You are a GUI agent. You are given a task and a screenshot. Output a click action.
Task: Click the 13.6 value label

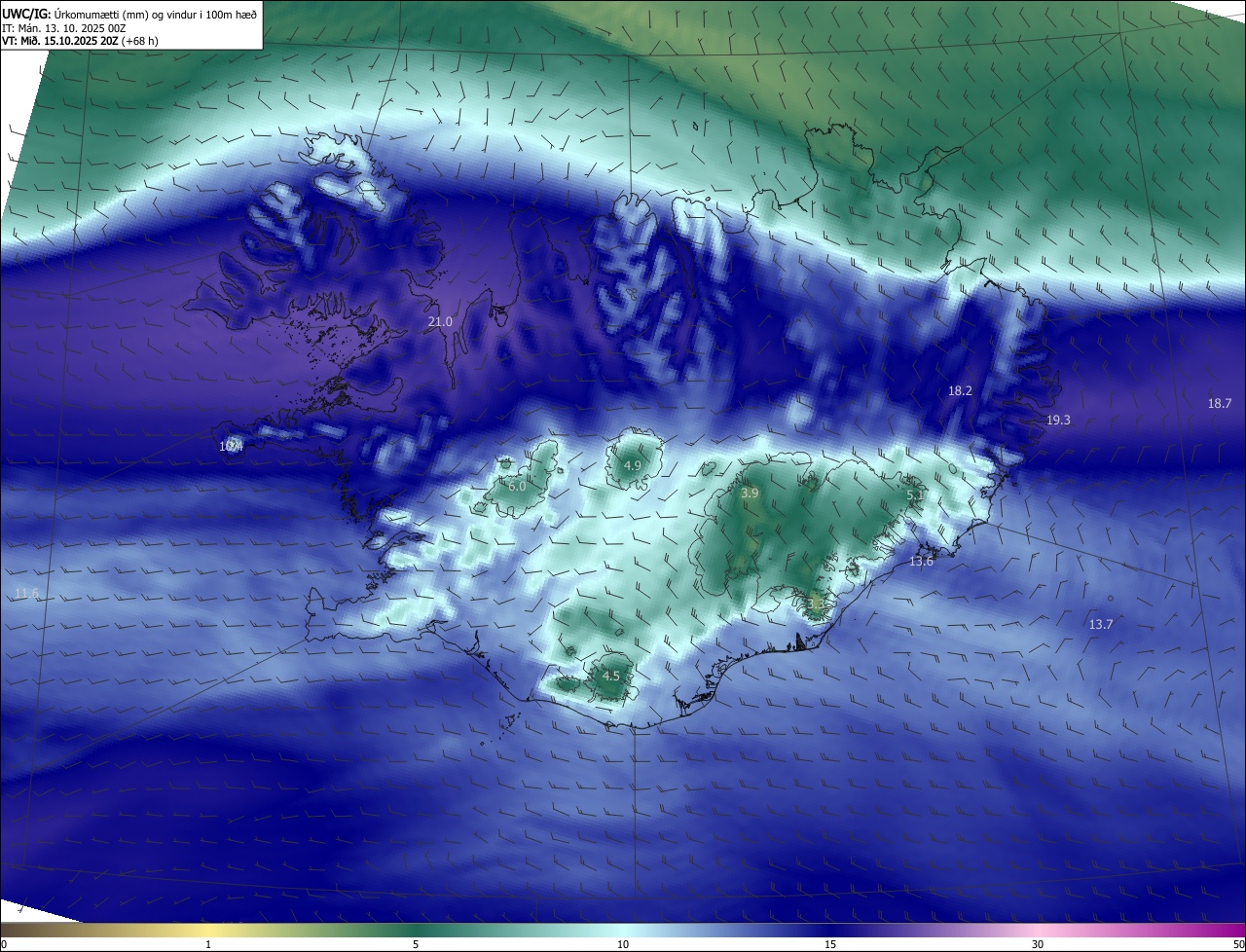921,562
